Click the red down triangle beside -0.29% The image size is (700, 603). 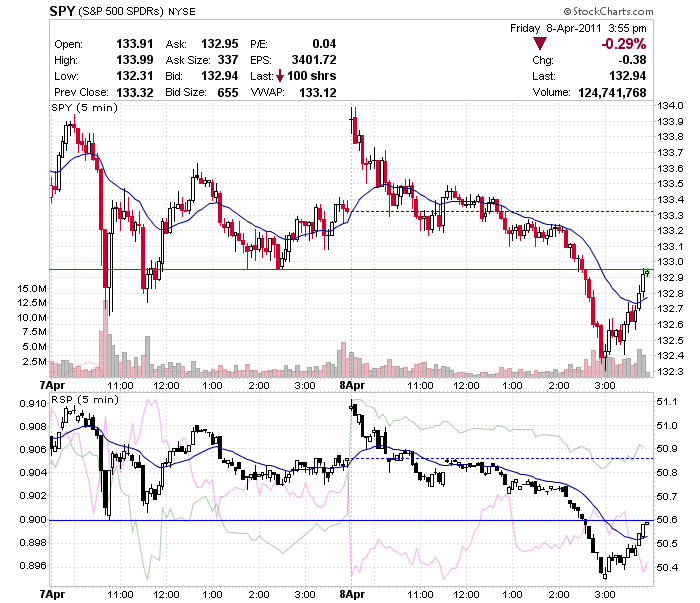[x=540, y=44]
